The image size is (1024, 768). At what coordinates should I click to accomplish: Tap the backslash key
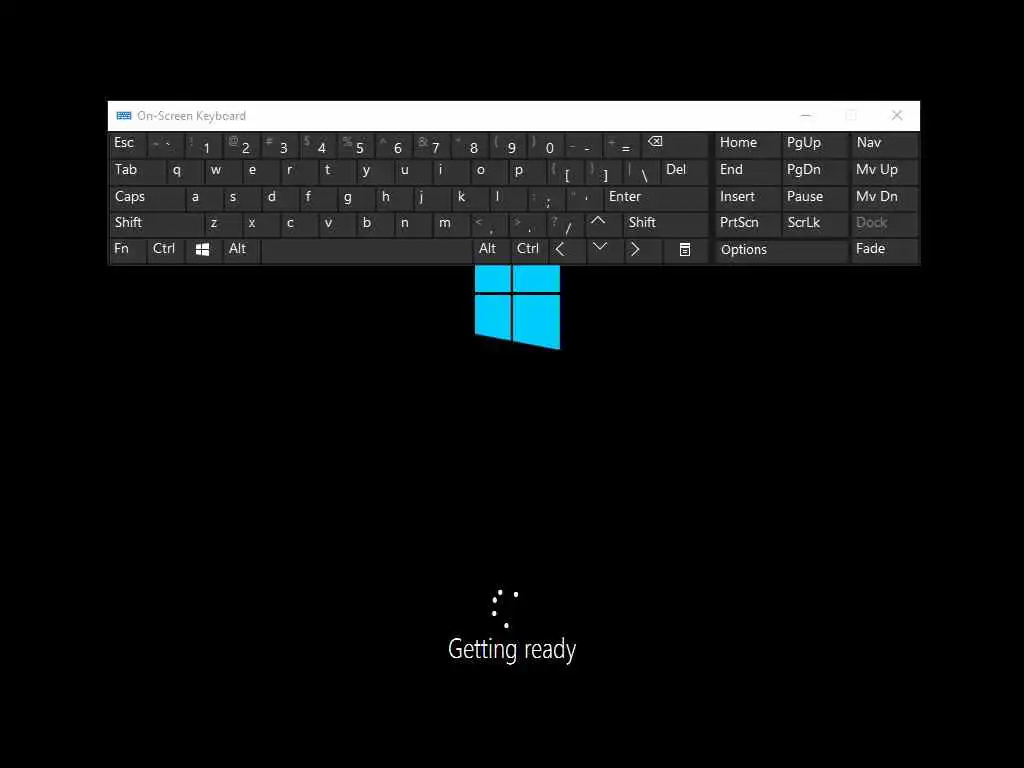641,171
